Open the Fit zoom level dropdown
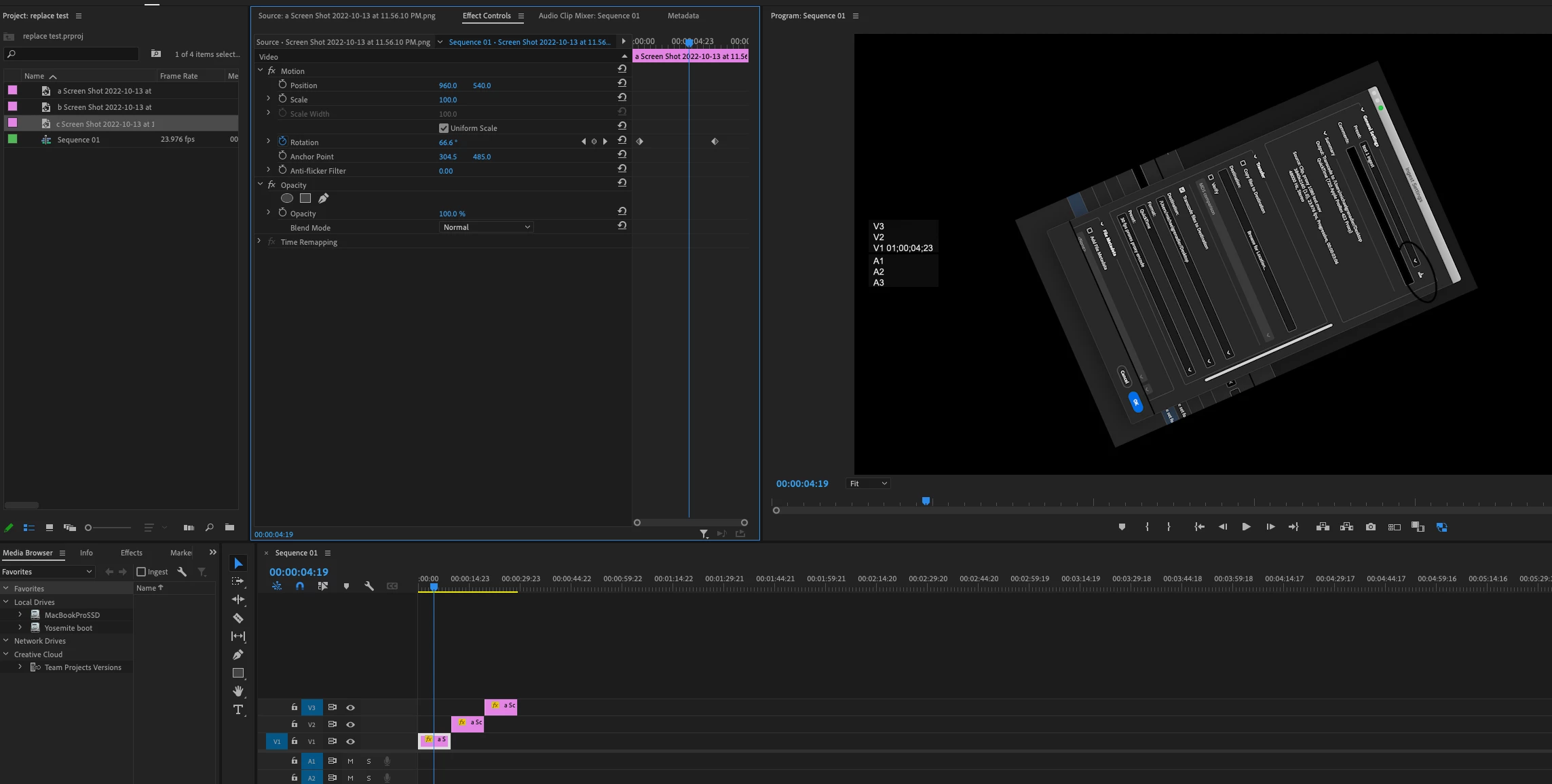 pyautogui.click(x=868, y=484)
